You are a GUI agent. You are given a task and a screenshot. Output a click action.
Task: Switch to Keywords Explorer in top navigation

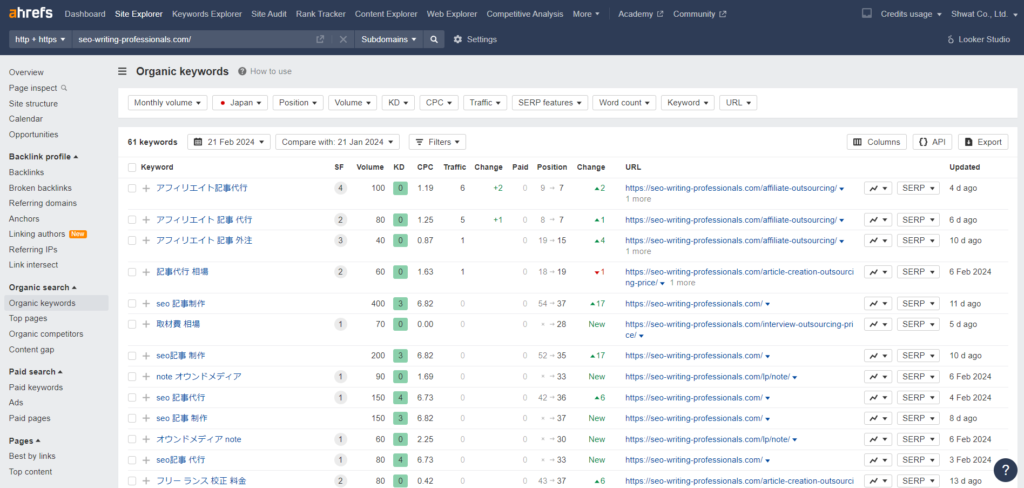[x=206, y=14]
